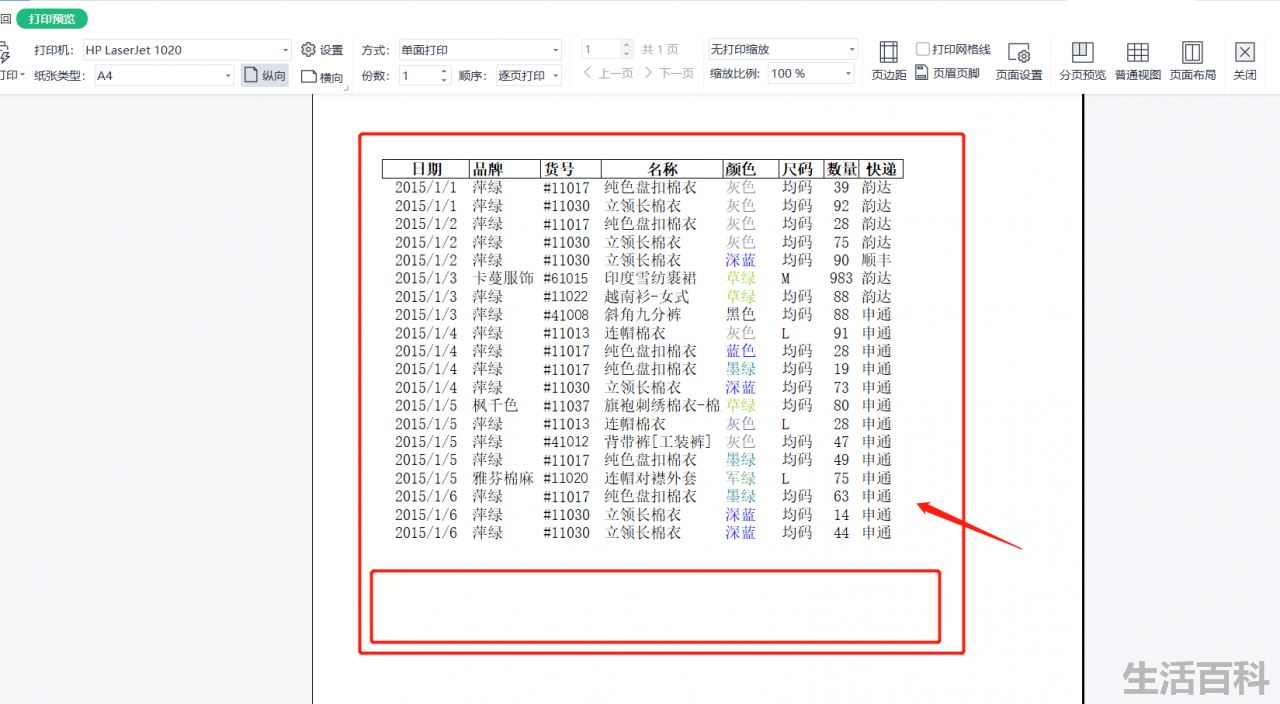
Task: Click the 印度雪纺裹裙 name cell
Action: 650,278
